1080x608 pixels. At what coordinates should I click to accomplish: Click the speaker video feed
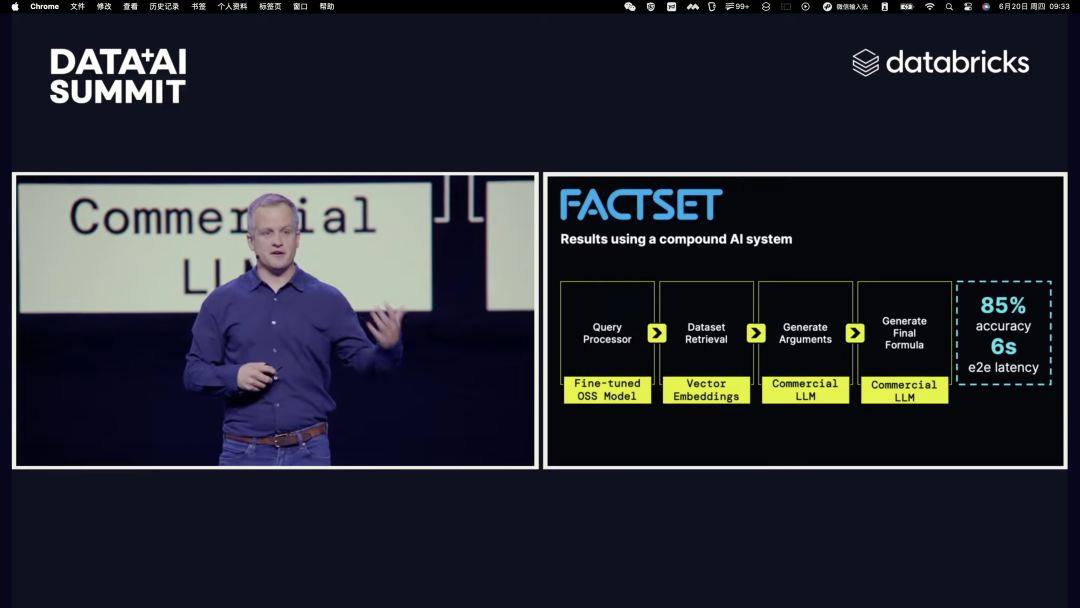coord(276,321)
